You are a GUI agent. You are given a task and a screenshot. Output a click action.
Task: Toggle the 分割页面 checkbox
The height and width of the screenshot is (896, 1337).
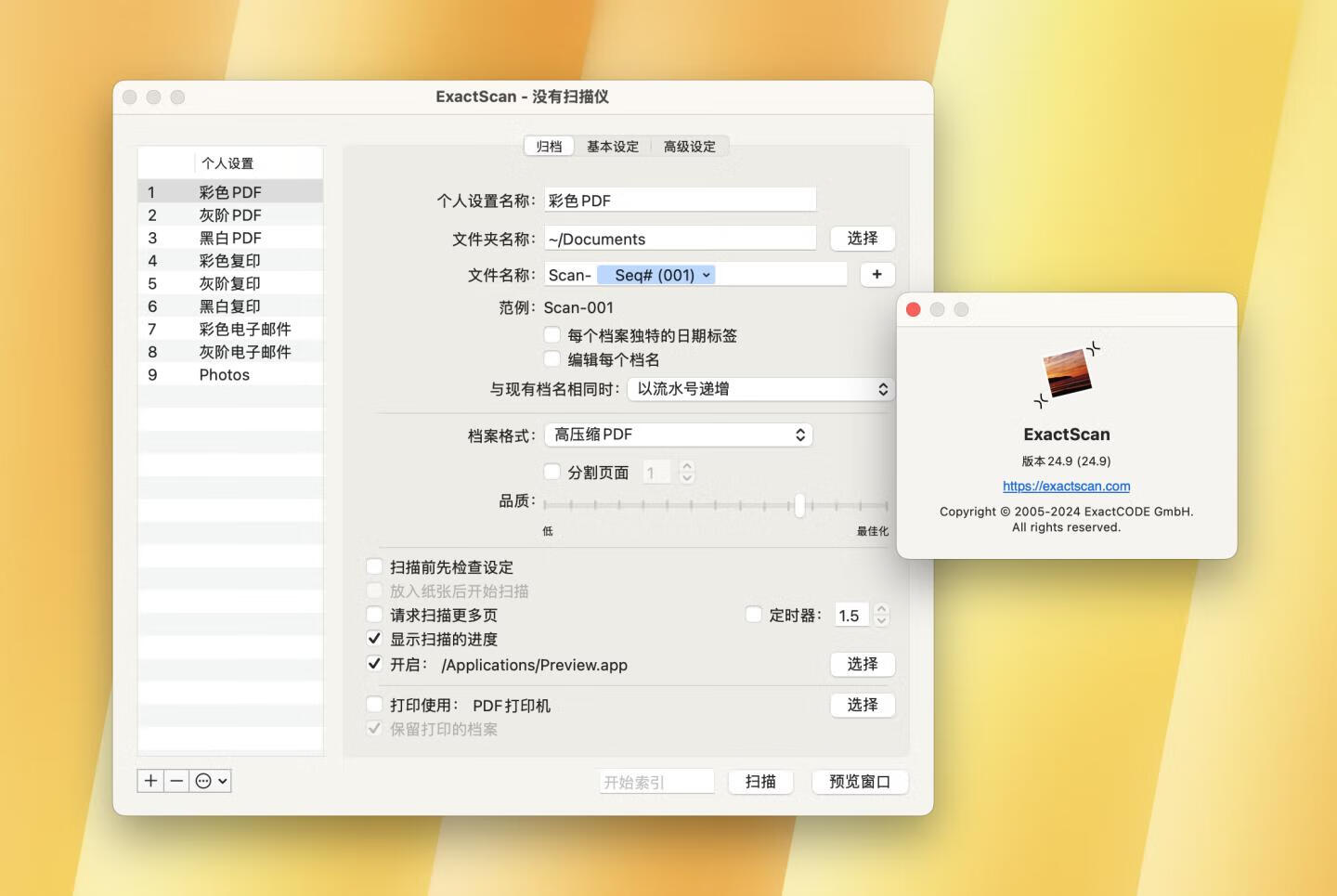coord(552,472)
